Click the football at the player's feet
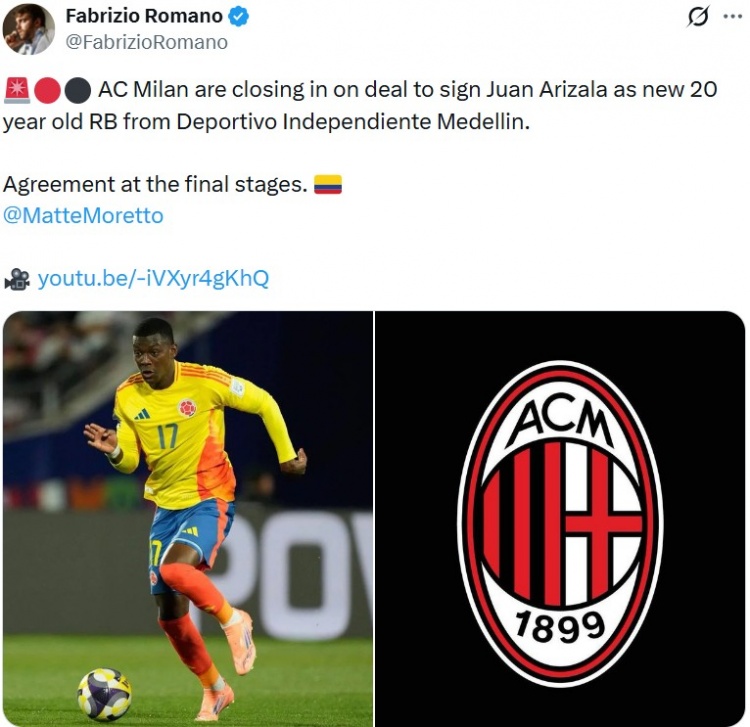Screen dimensions: 750x727 tap(104, 694)
